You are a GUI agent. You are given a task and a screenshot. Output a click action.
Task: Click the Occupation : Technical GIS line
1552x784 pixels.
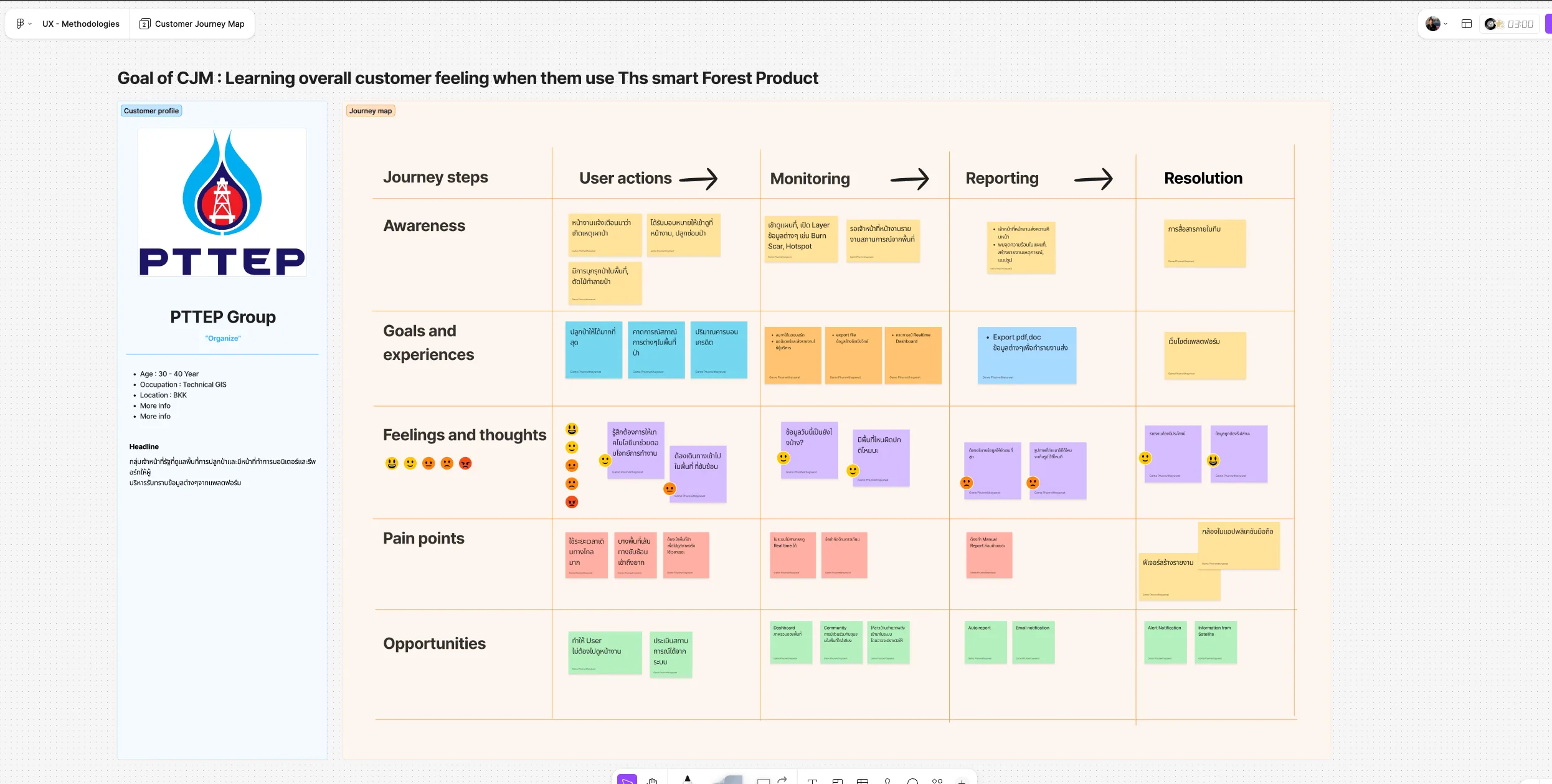click(x=183, y=384)
